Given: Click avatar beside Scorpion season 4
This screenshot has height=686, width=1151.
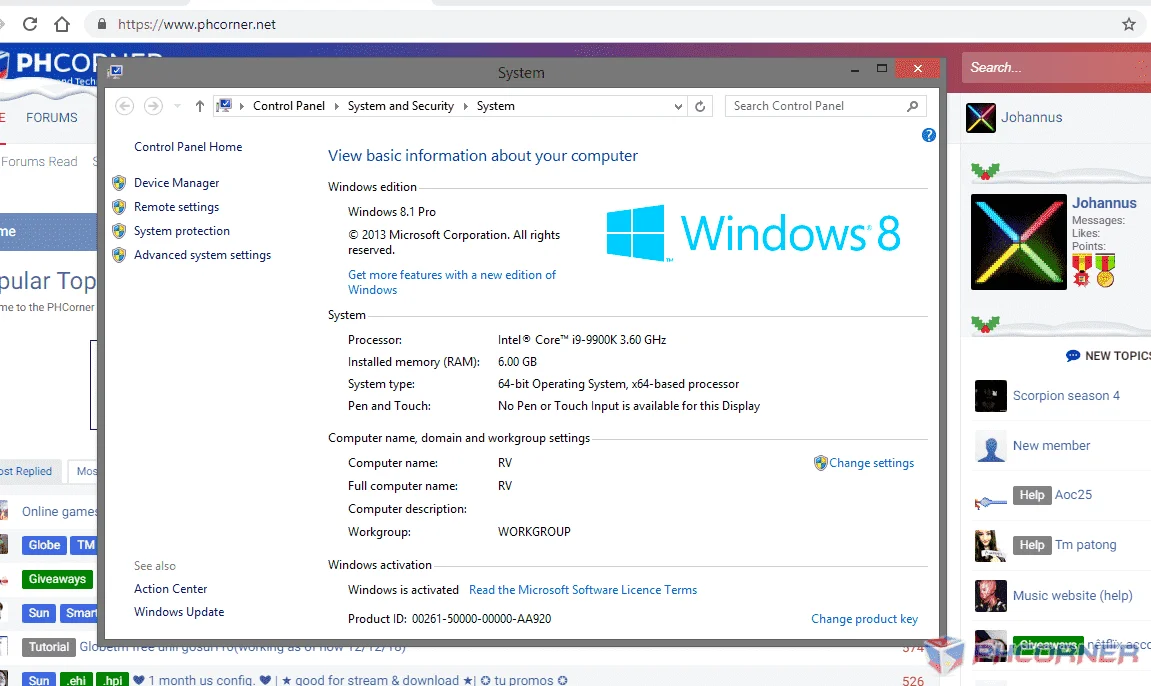Looking at the screenshot, I should pos(990,396).
